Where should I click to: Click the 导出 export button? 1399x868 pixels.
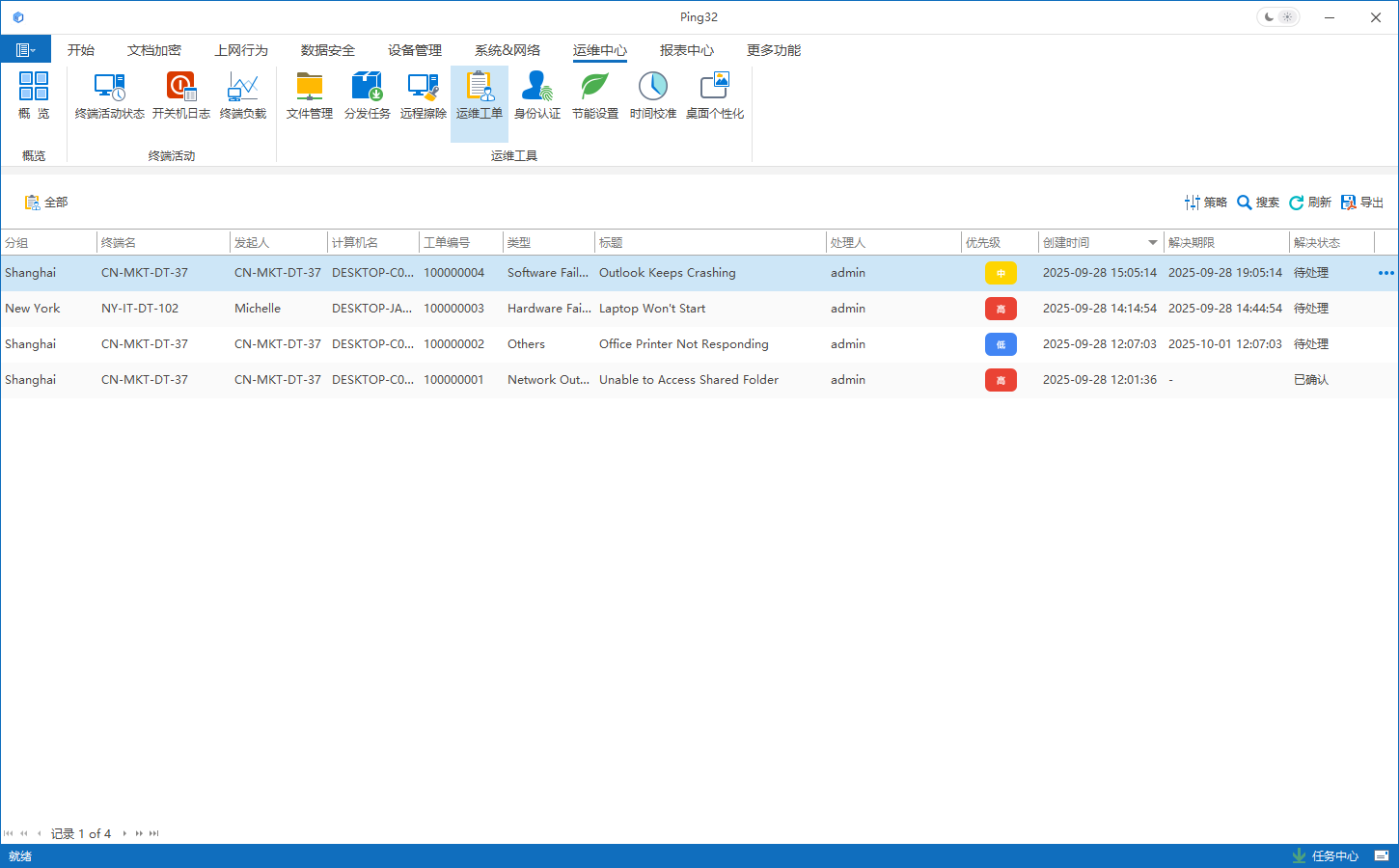1362,203
